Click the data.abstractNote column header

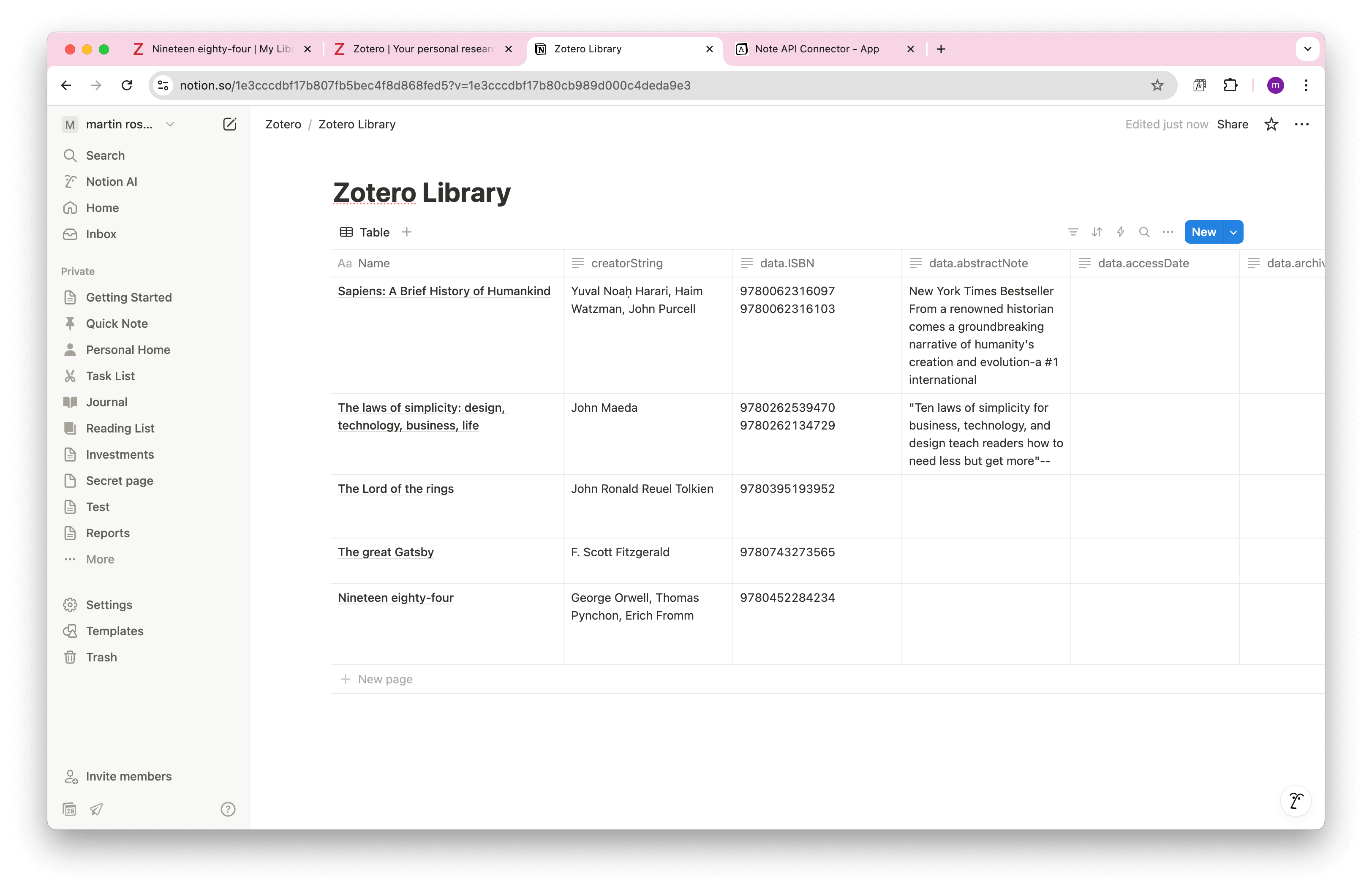(986, 264)
